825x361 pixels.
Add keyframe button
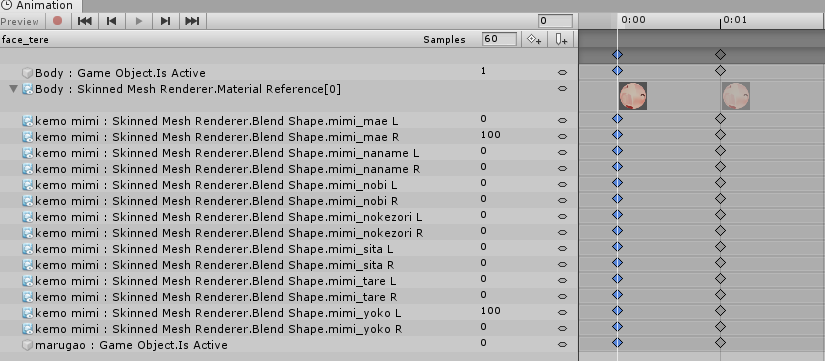pyautogui.click(x=535, y=39)
